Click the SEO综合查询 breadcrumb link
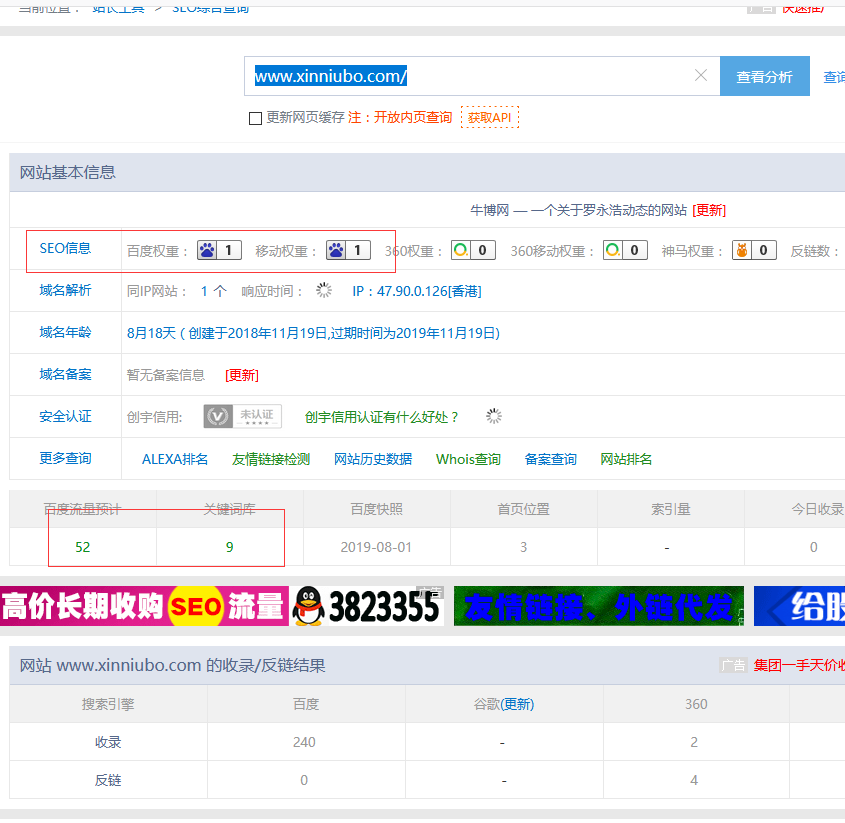The height and width of the screenshot is (823, 845). (210, 8)
